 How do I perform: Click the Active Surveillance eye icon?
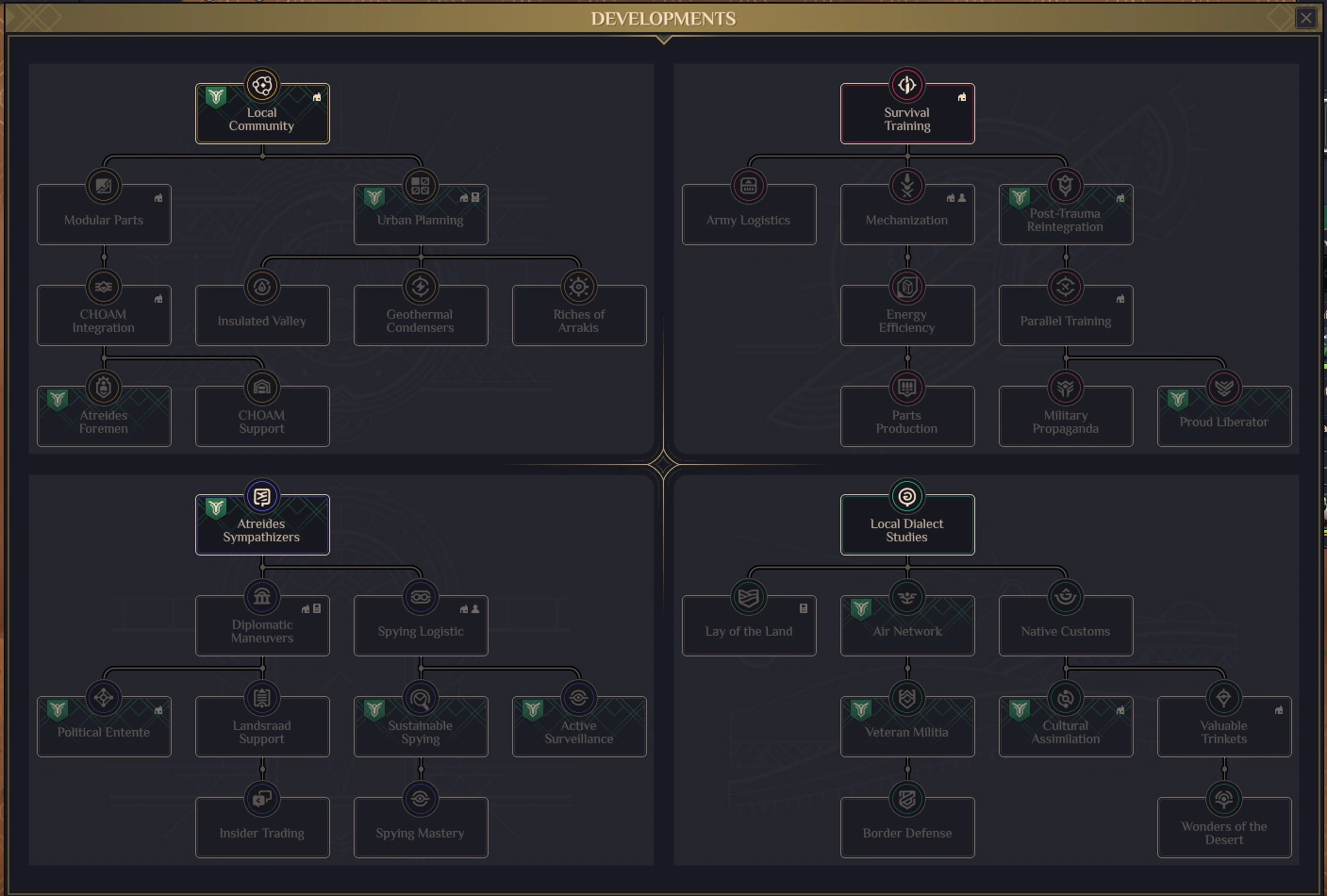(x=579, y=698)
